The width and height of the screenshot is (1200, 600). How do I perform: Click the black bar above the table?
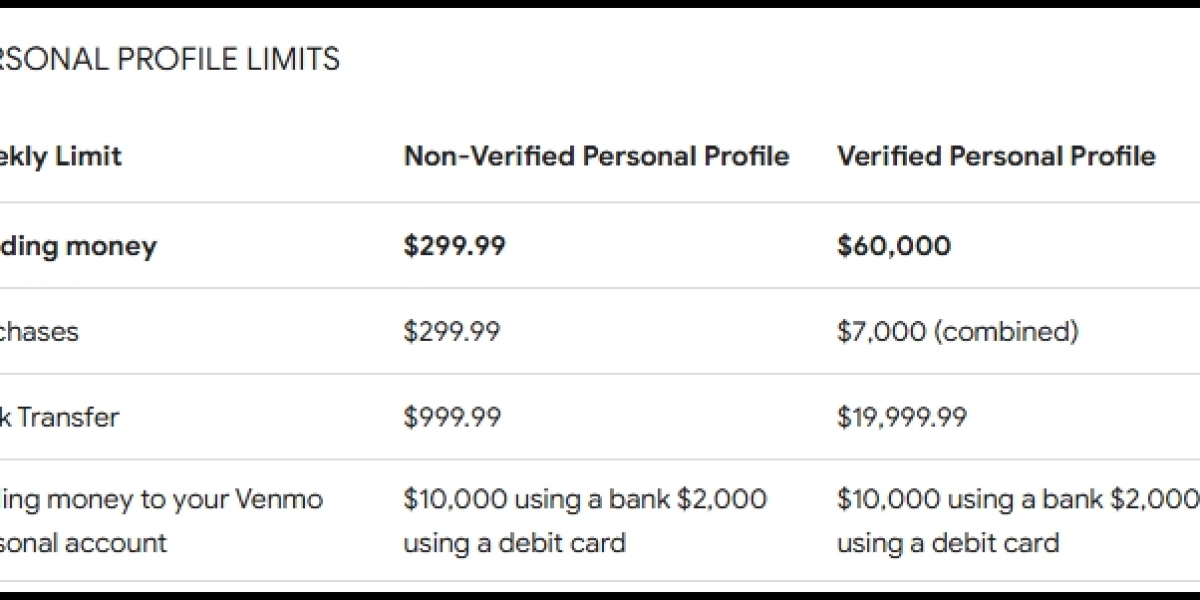coord(600,4)
